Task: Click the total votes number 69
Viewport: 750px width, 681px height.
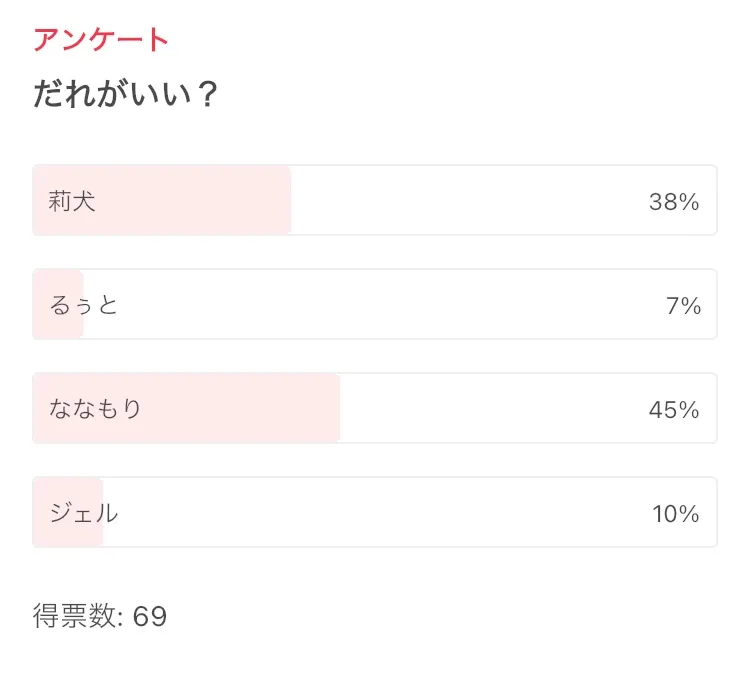Action: click(150, 616)
